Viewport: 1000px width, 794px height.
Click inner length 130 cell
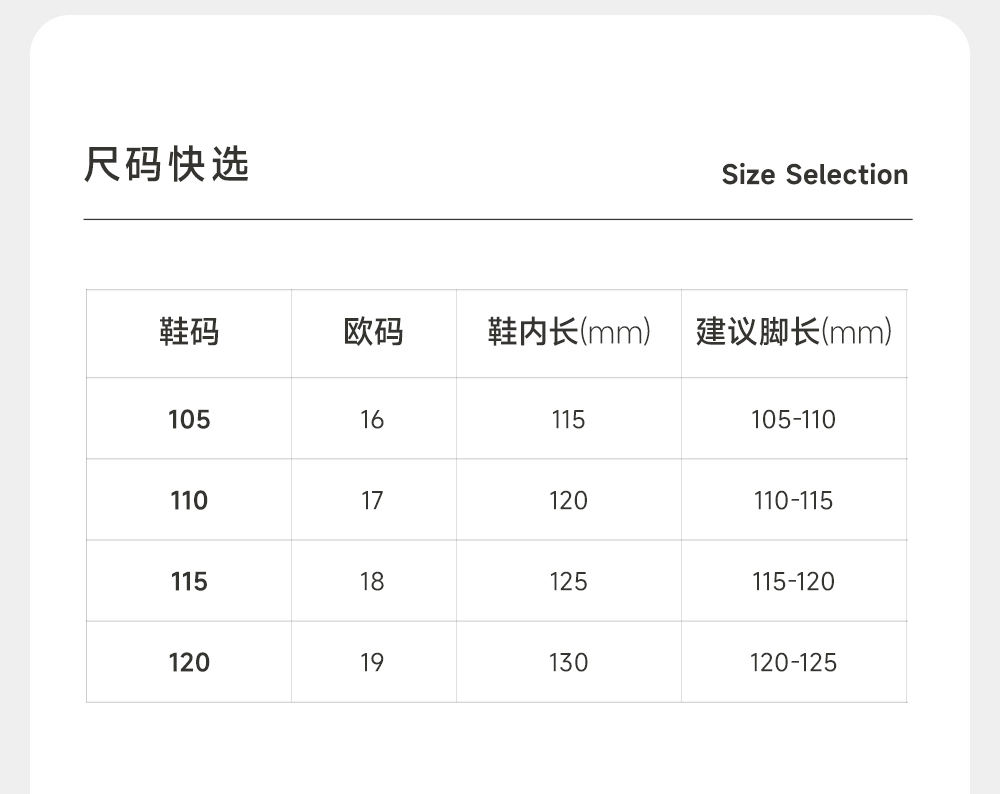coord(568,663)
